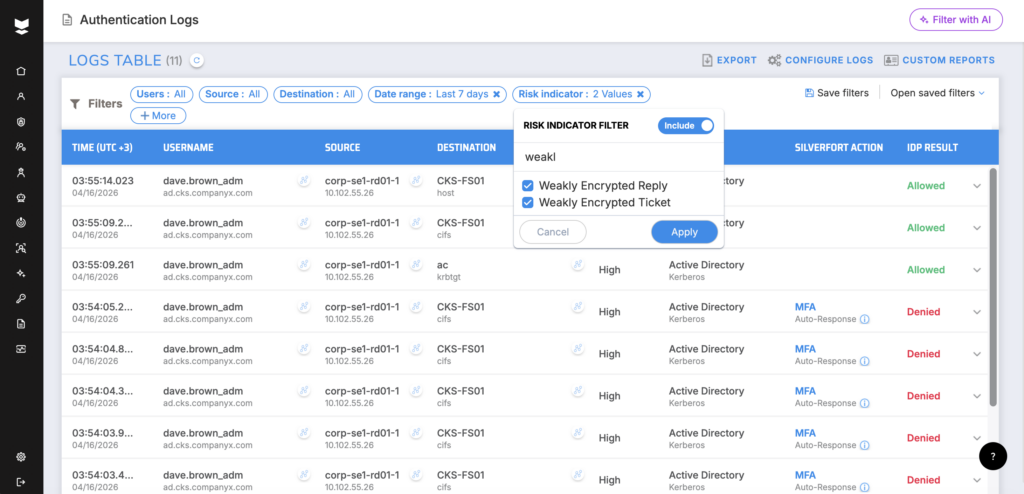
Task: Expand the 03:55:14.023 log row chevron
Action: tap(977, 186)
